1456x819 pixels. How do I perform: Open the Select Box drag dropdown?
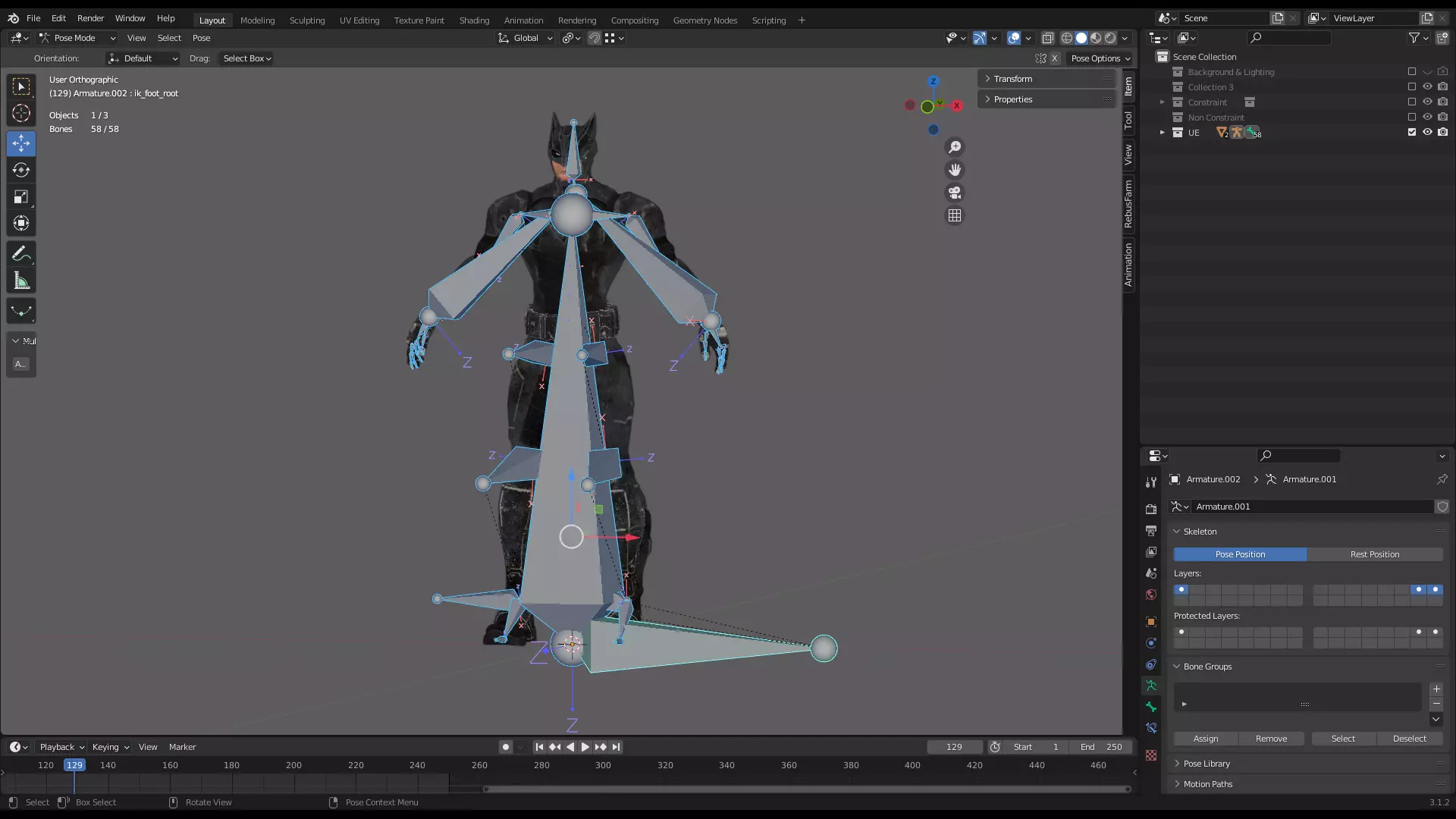247,58
